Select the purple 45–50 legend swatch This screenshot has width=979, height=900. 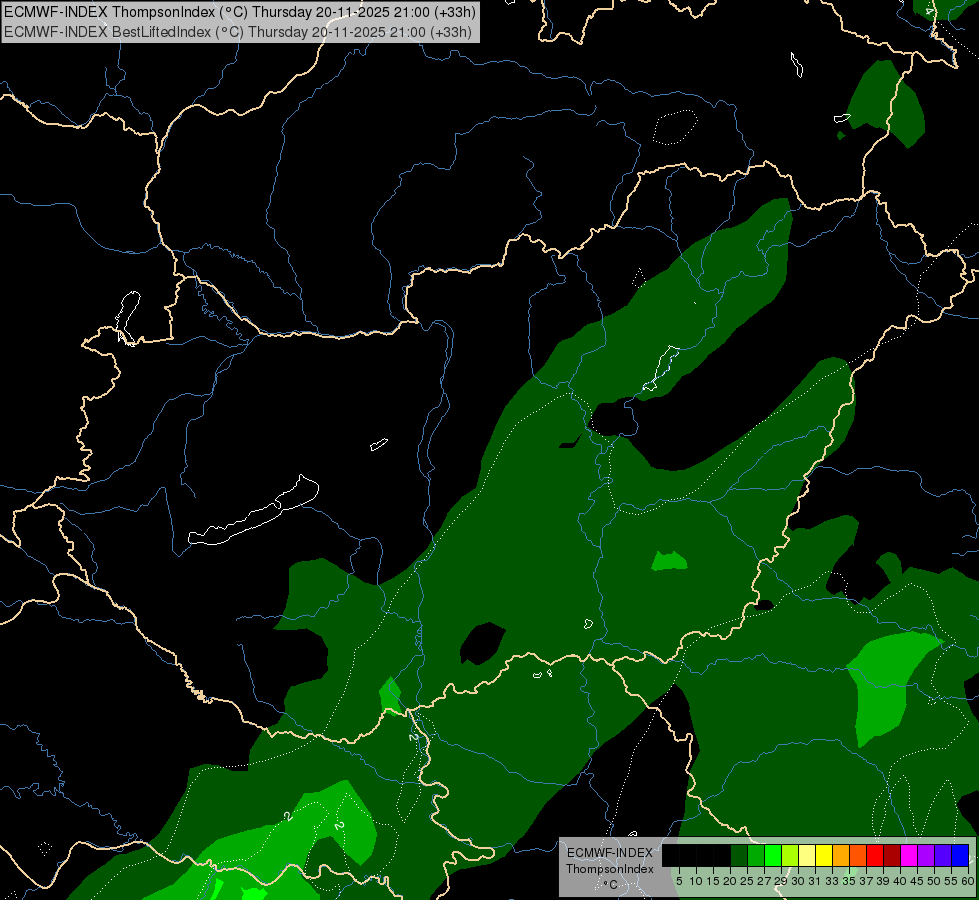pos(926,855)
